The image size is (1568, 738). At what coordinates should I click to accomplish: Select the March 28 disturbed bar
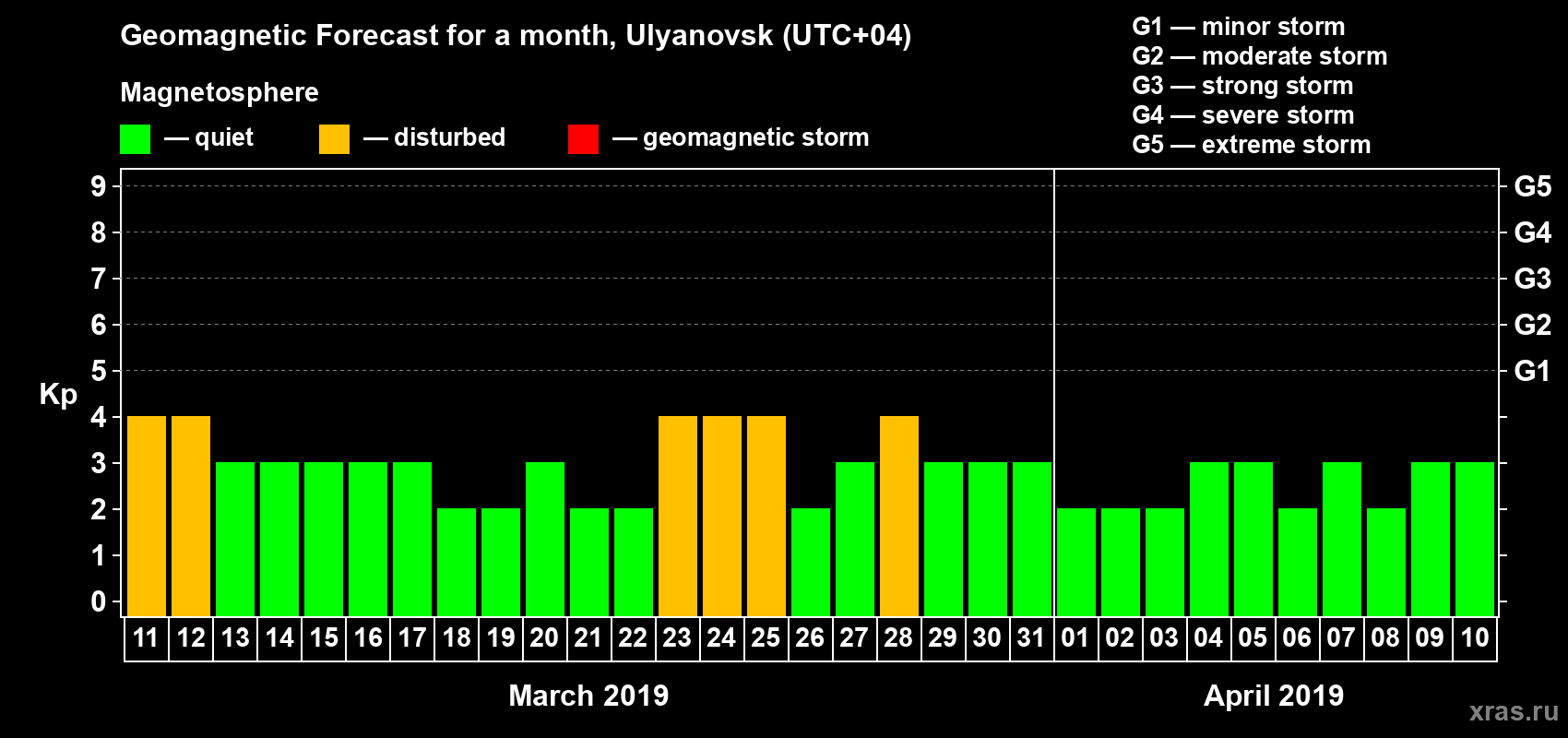[899, 517]
